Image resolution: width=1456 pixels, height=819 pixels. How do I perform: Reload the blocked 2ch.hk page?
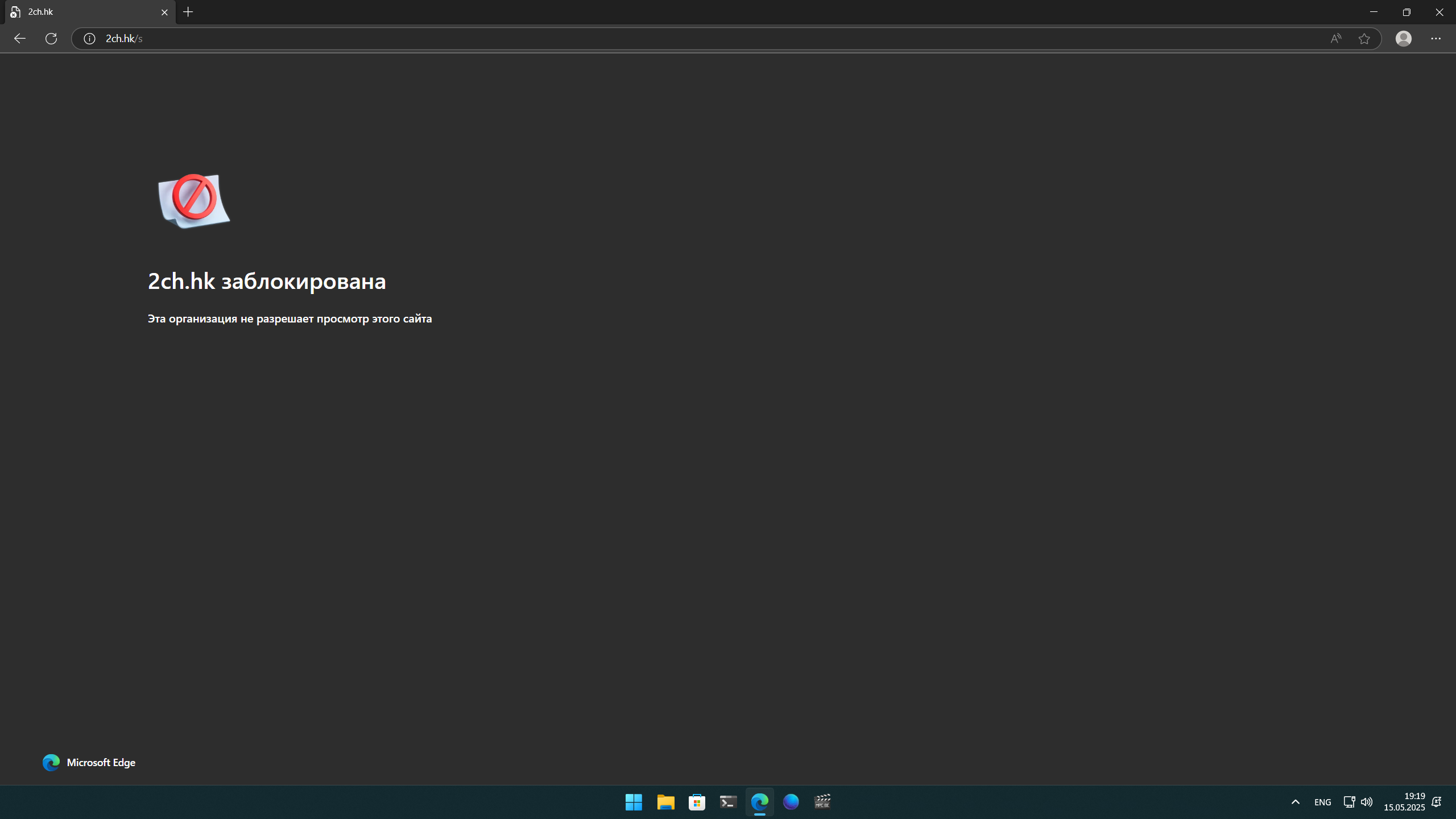pos(51,39)
